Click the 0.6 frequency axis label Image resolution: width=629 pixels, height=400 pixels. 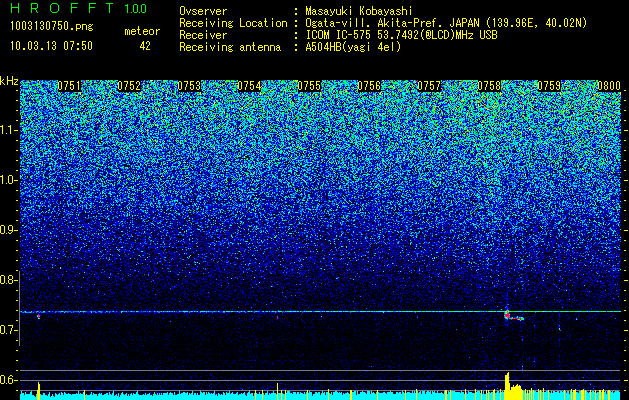(9, 380)
